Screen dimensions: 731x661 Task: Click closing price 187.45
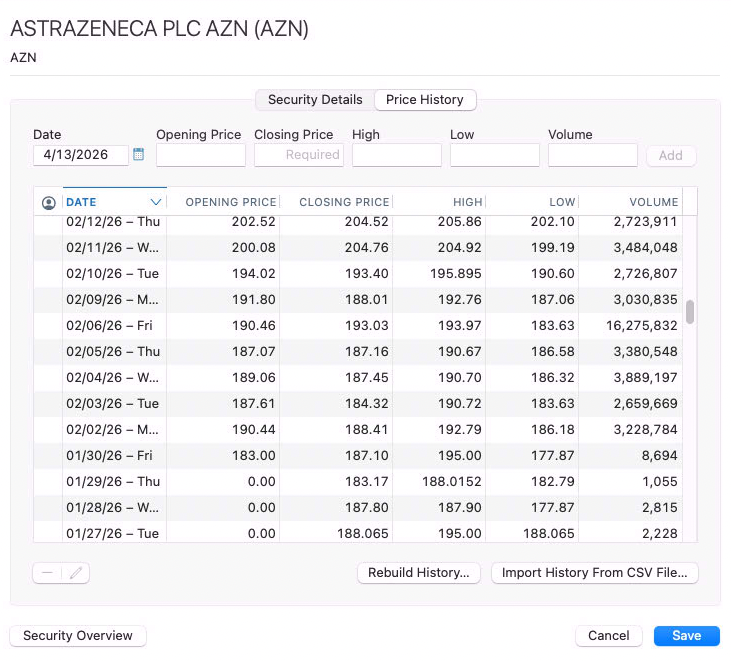(x=366, y=378)
